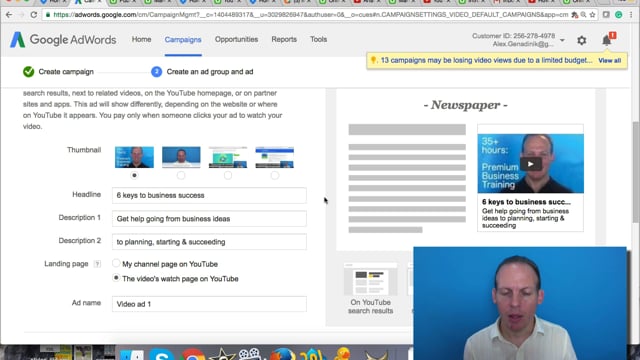Click the Create campaign step label
The width and height of the screenshot is (640, 360).
[66, 72]
